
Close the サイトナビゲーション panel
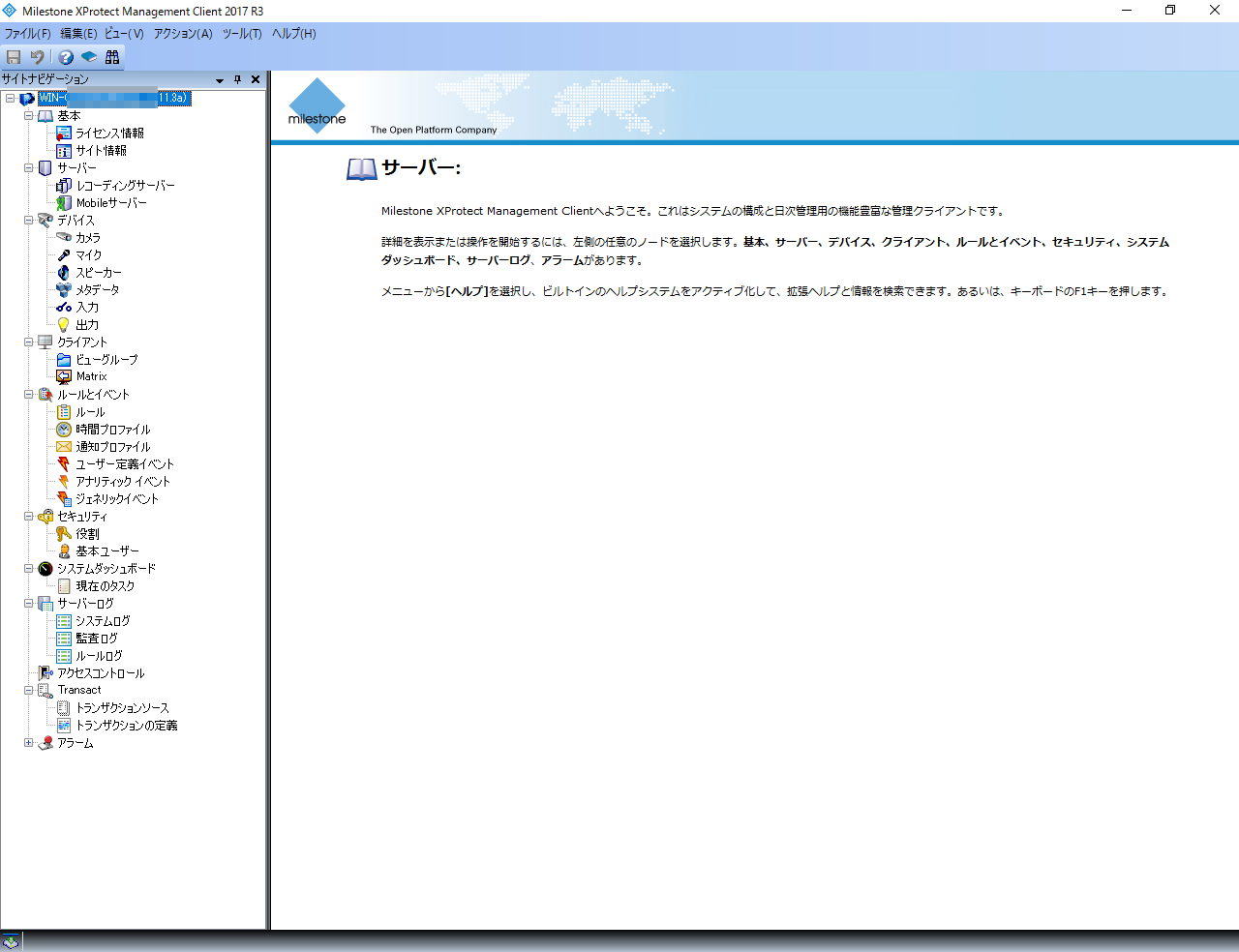click(x=256, y=80)
